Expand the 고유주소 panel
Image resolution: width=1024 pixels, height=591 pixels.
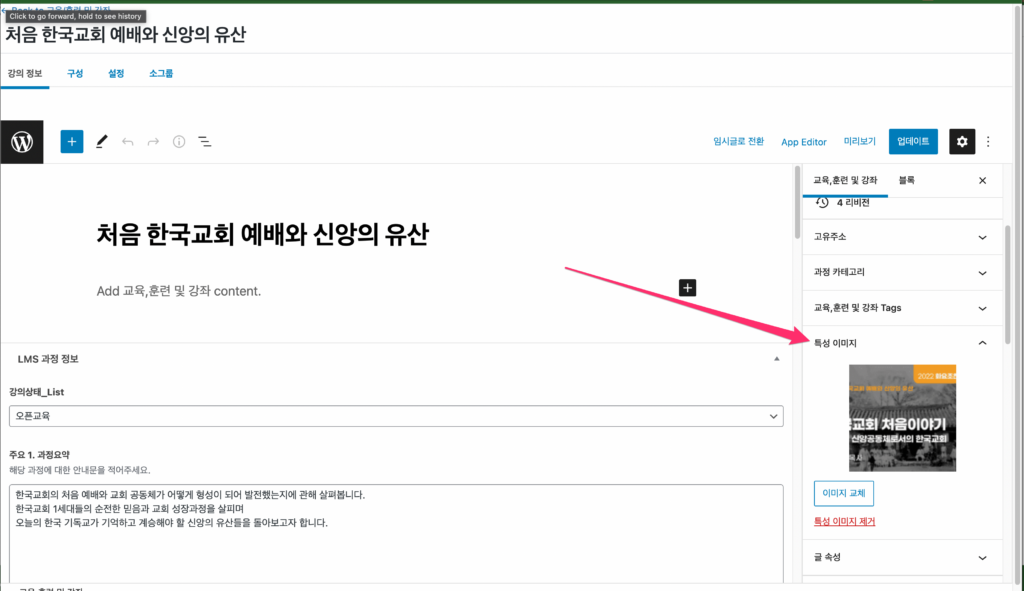point(903,237)
